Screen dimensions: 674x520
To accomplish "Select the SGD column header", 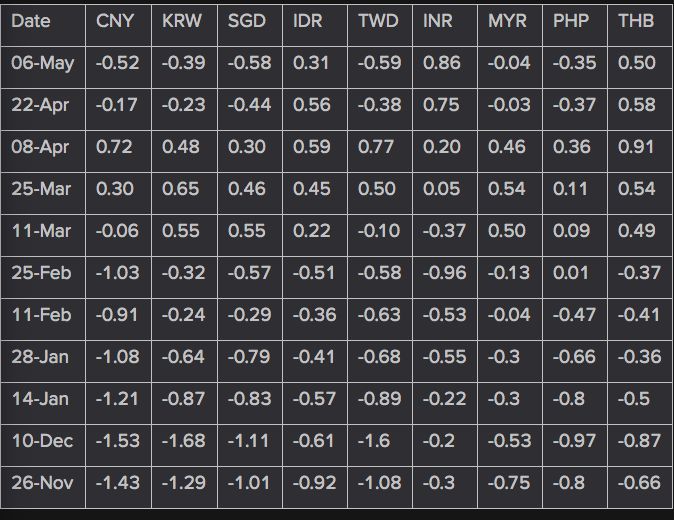I will (x=247, y=21).
